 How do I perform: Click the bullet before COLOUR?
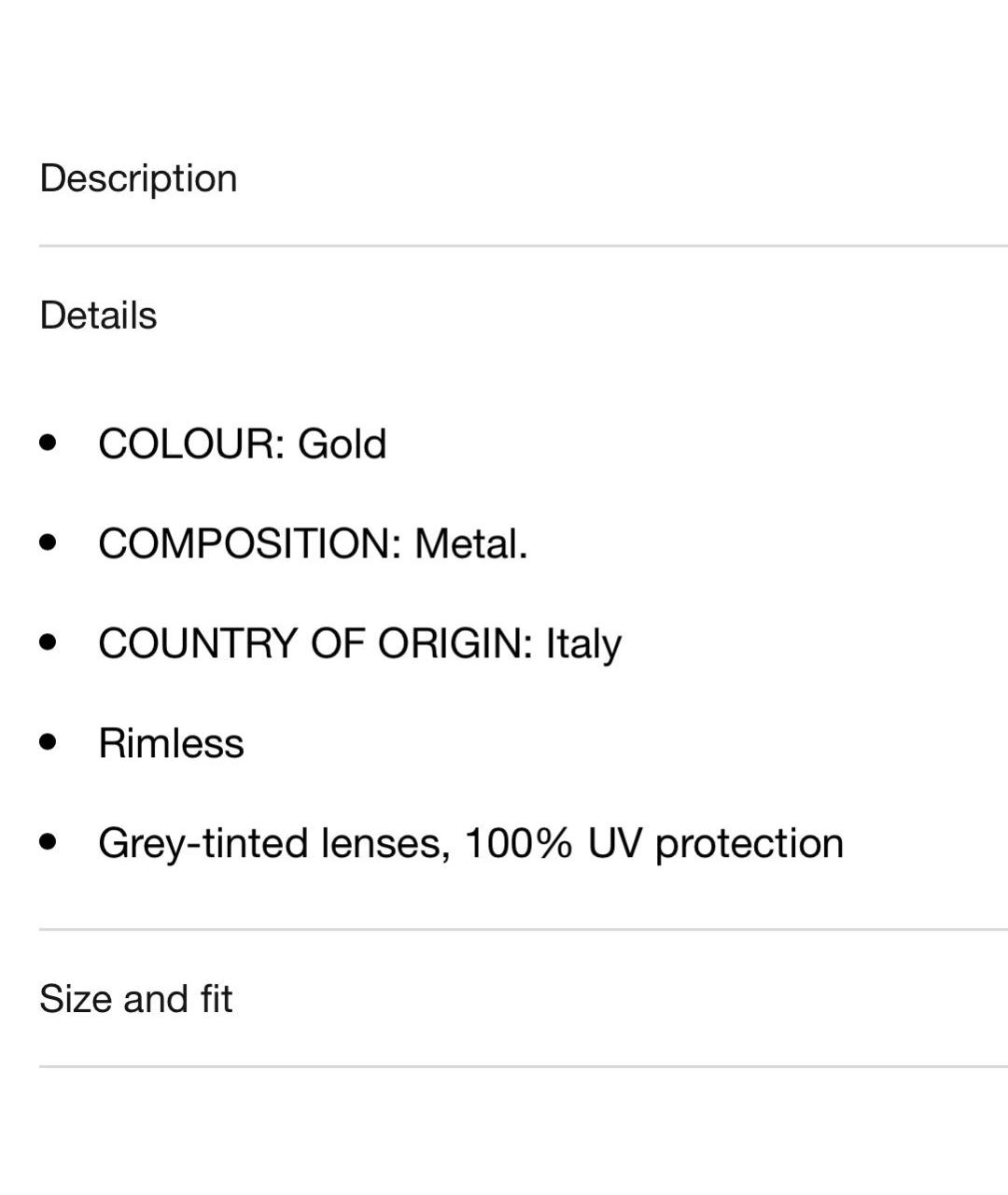pos(49,442)
